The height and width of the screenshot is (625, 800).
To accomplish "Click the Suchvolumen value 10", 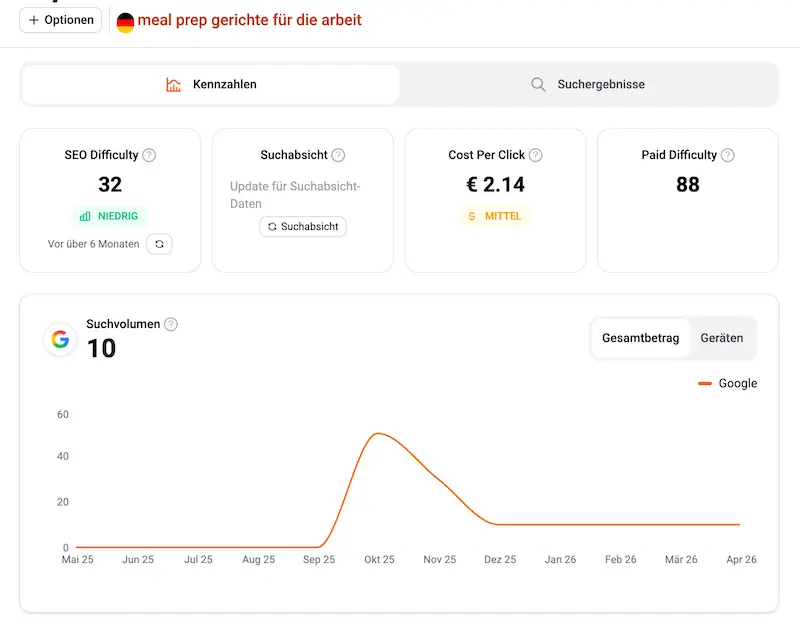I will 102,348.
